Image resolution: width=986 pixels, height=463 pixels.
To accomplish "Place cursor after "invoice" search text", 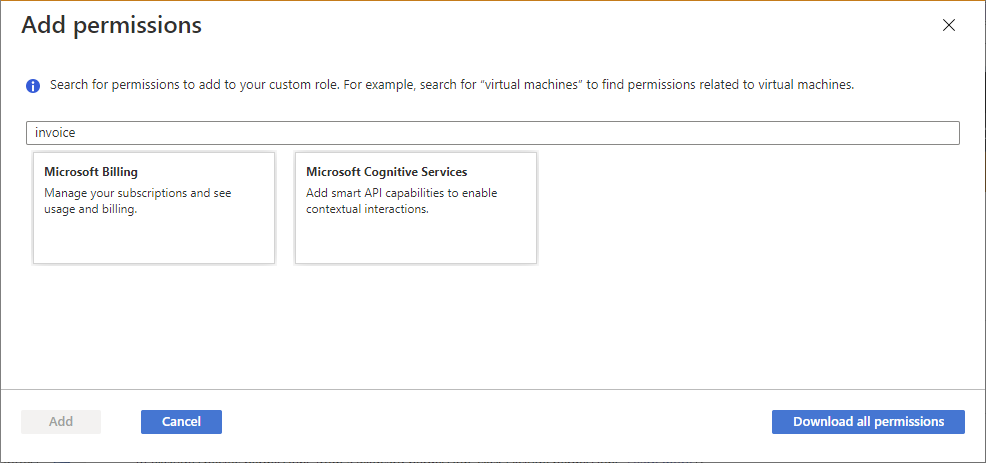I will point(77,133).
